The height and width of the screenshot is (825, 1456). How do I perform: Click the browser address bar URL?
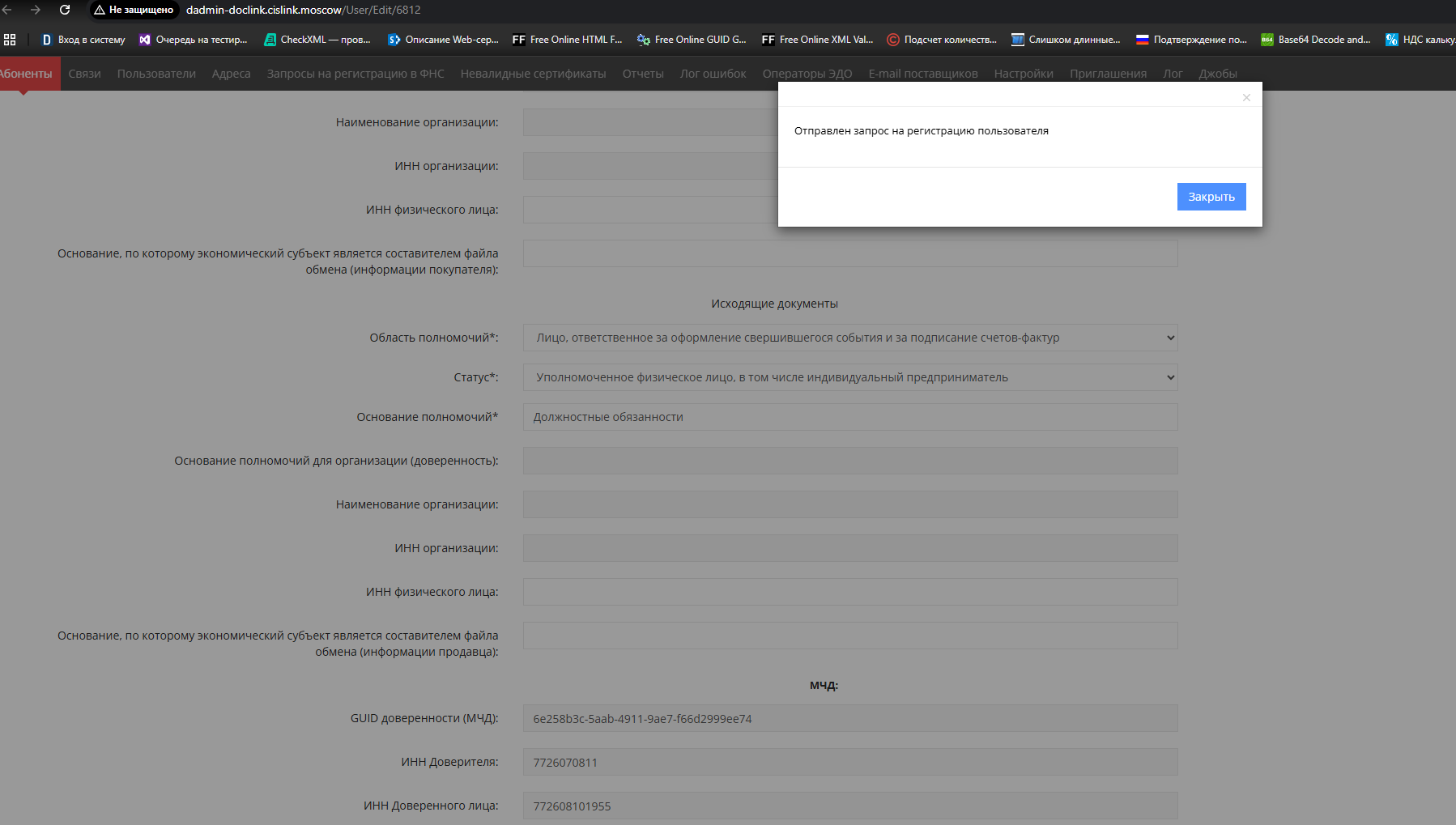coord(304,10)
